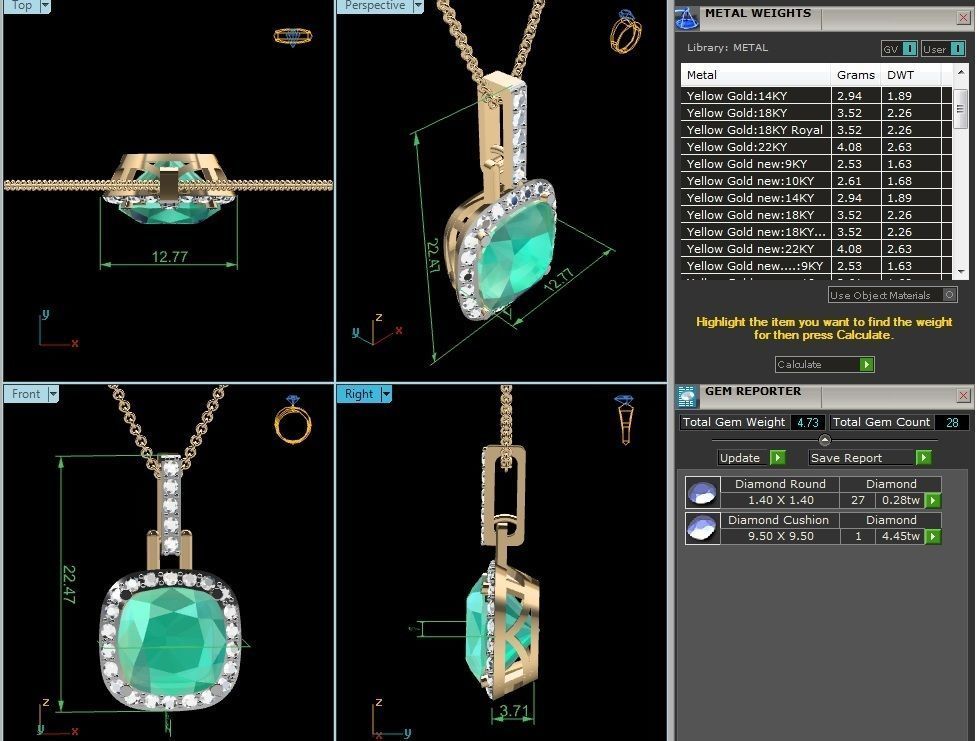Select the Yellow Gold:22KY row
The image size is (977, 741).
coord(816,146)
